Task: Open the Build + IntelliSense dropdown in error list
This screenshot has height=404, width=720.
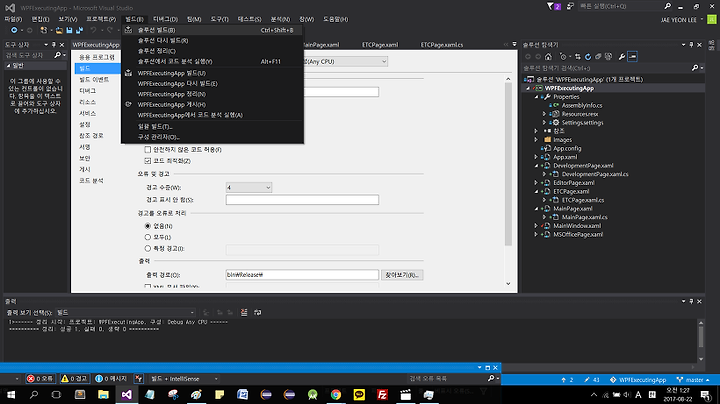Action: point(184,379)
